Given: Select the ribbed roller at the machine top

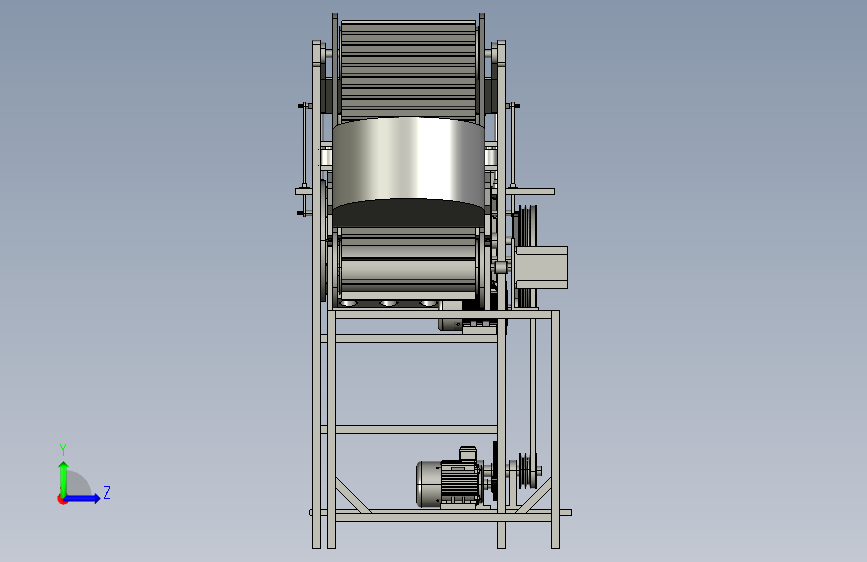Looking at the screenshot, I should (409, 71).
